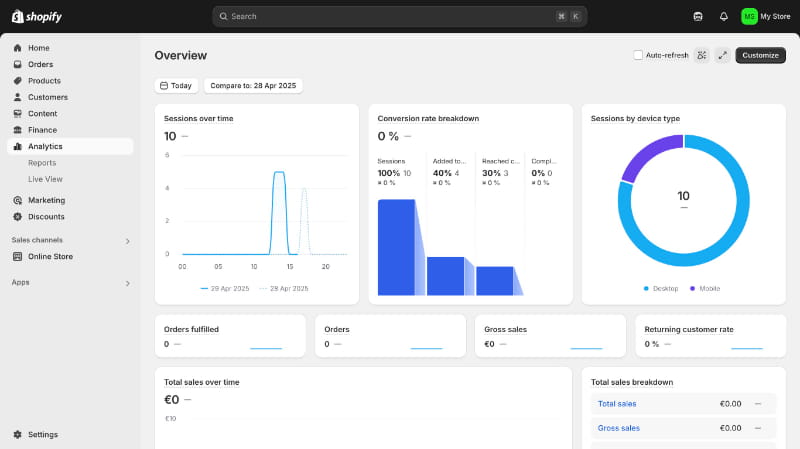The height and width of the screenshot is (449, 800).
Task: Open the Sidekick assistant icon in top bar
Action: click(x=698, y=16)
